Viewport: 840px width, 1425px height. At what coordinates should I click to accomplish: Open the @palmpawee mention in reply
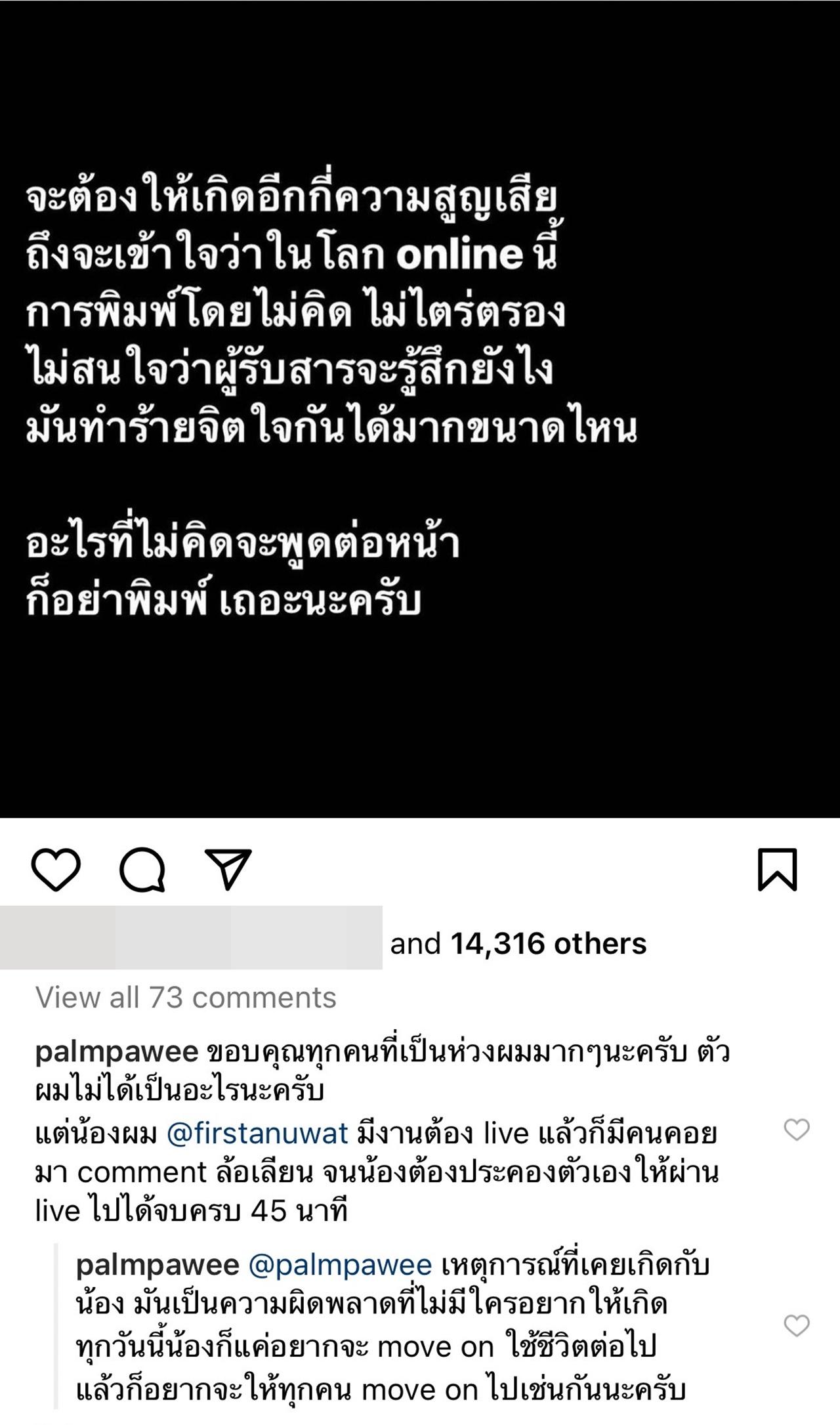(x=340, y=1265)
